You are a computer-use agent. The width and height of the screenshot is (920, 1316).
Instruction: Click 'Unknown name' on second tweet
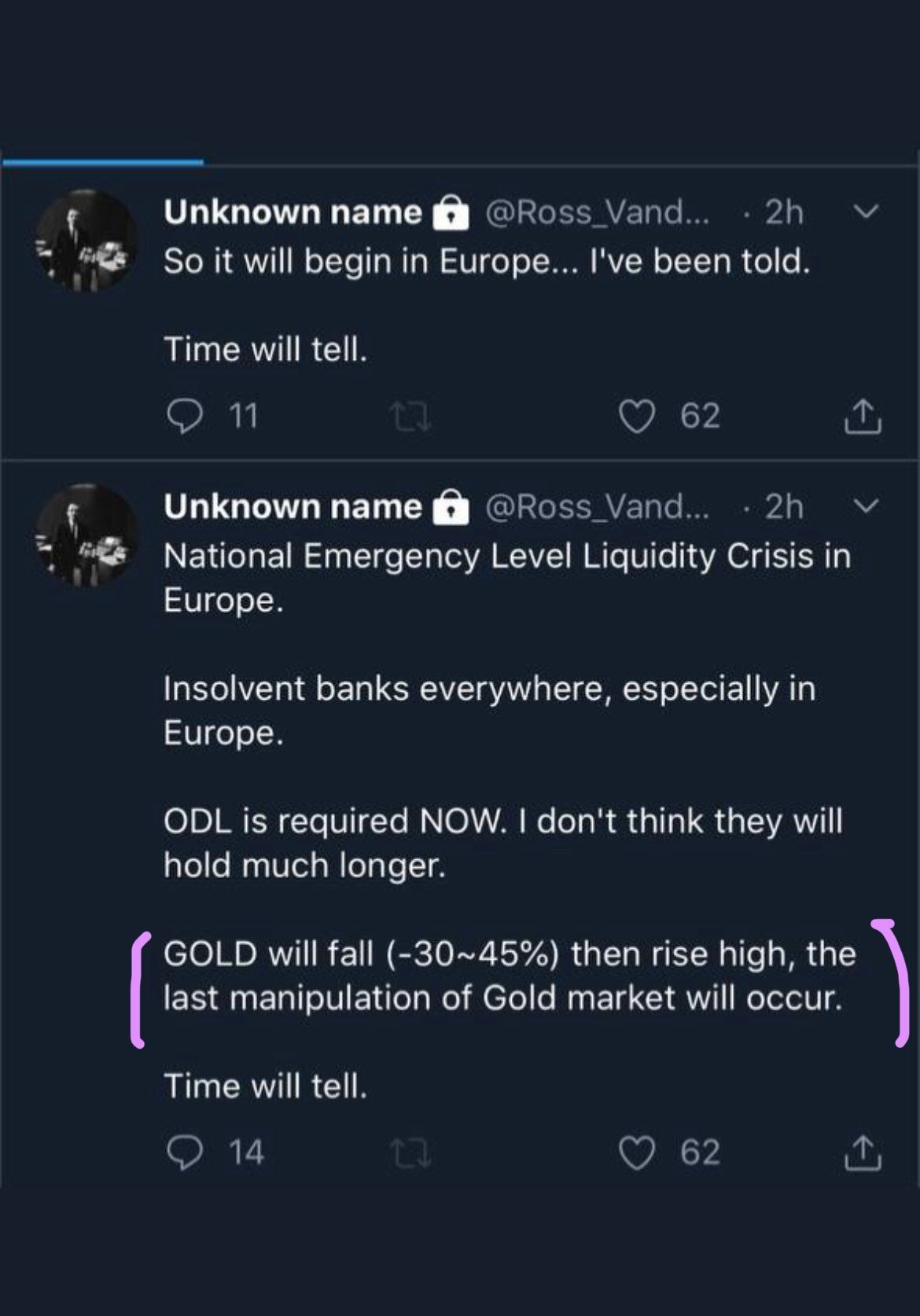(x=293, y=506)
